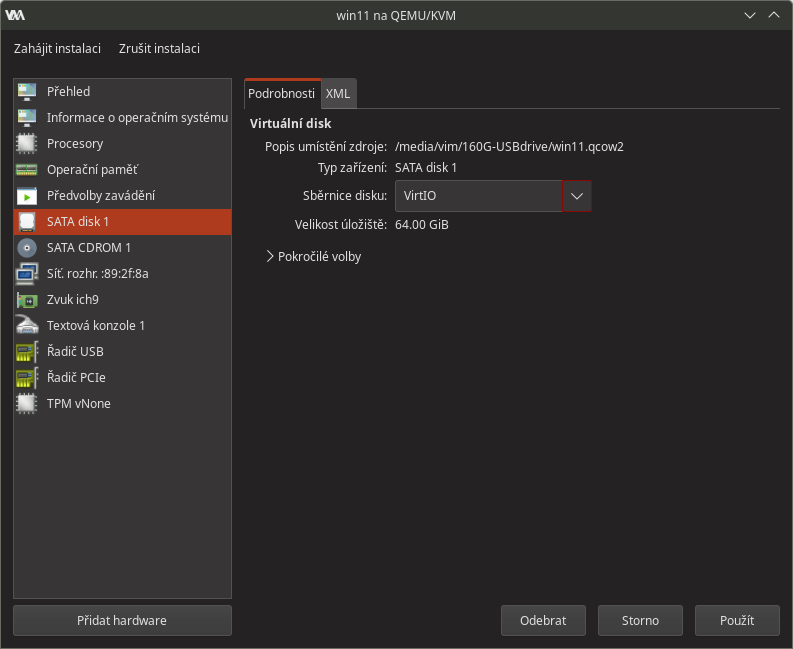Image resolution: width=793 pixels, height=649 pixels.
Task: Select TPM vNone entry
Action: click(x=122, y=404)
